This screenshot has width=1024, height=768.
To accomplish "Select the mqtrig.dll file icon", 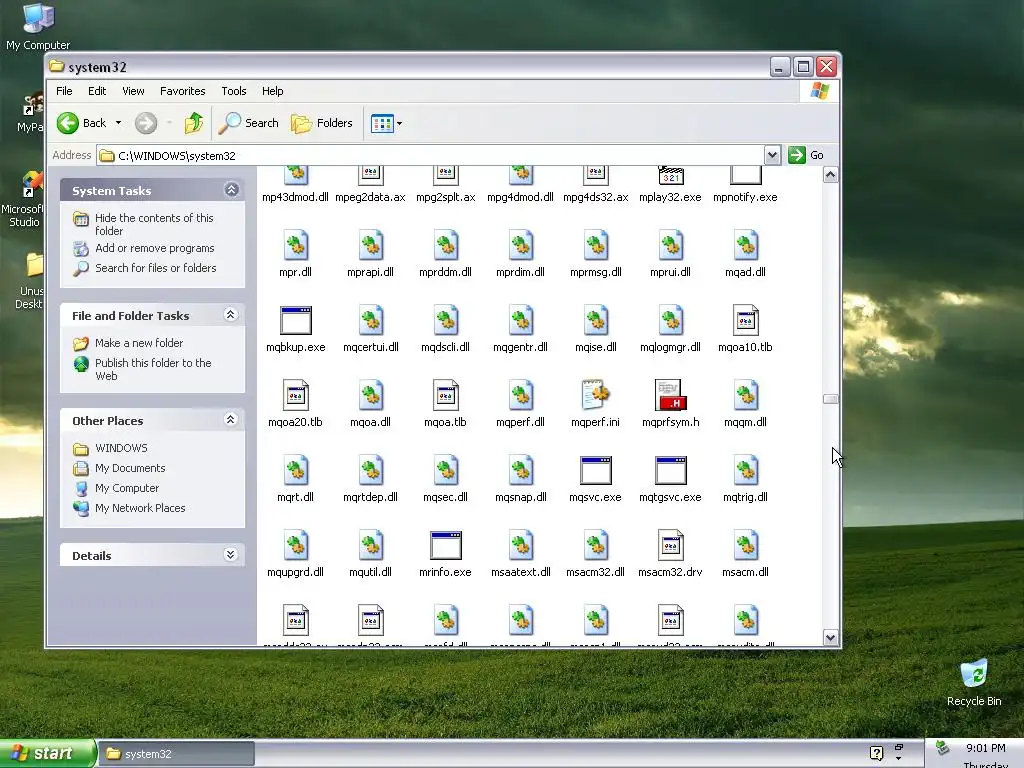I will (745, 471).
